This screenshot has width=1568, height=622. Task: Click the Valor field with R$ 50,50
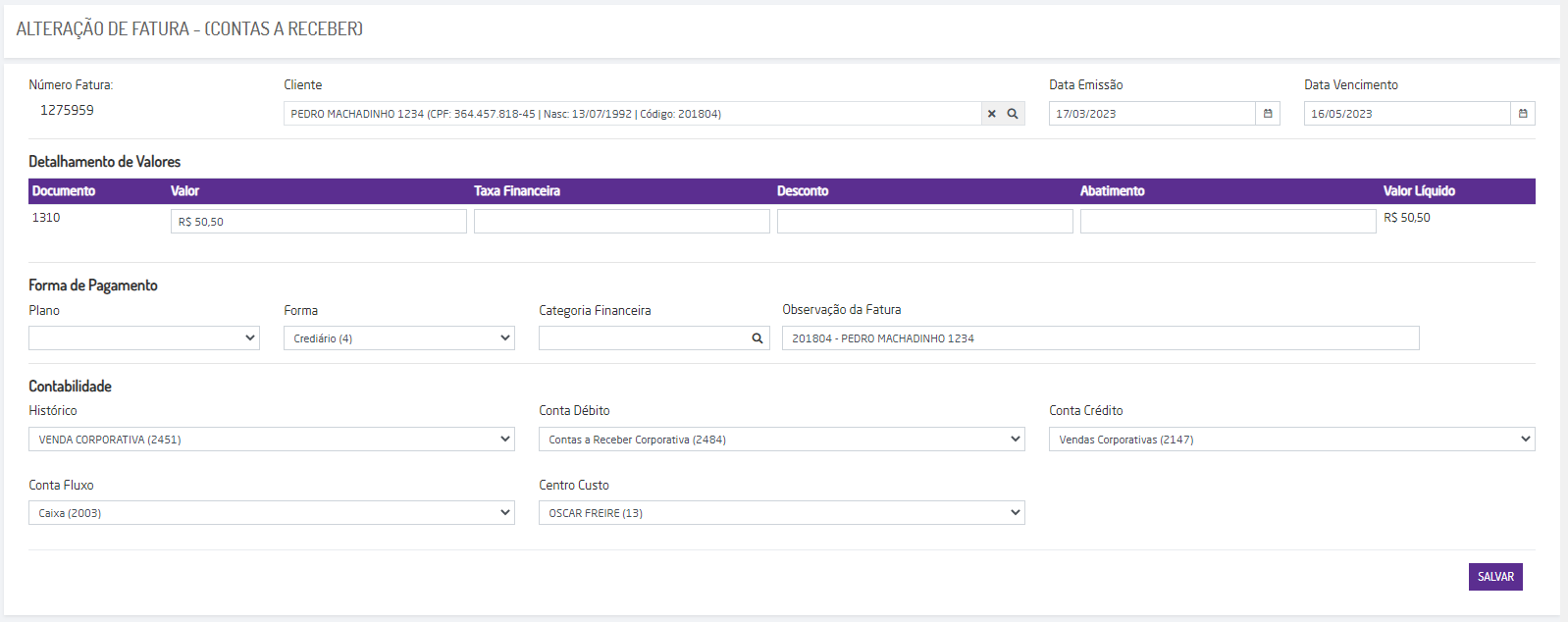[319, 222]
